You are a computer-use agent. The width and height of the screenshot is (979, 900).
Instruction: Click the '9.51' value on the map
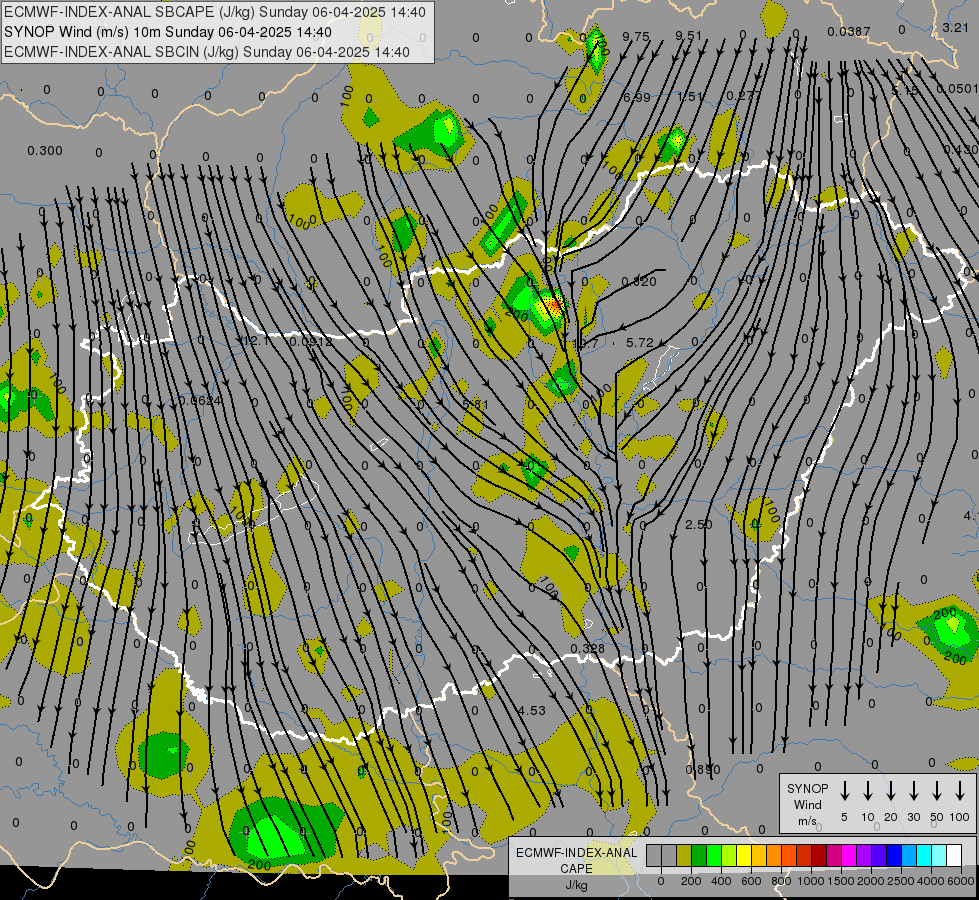click(x=689, y=36)
